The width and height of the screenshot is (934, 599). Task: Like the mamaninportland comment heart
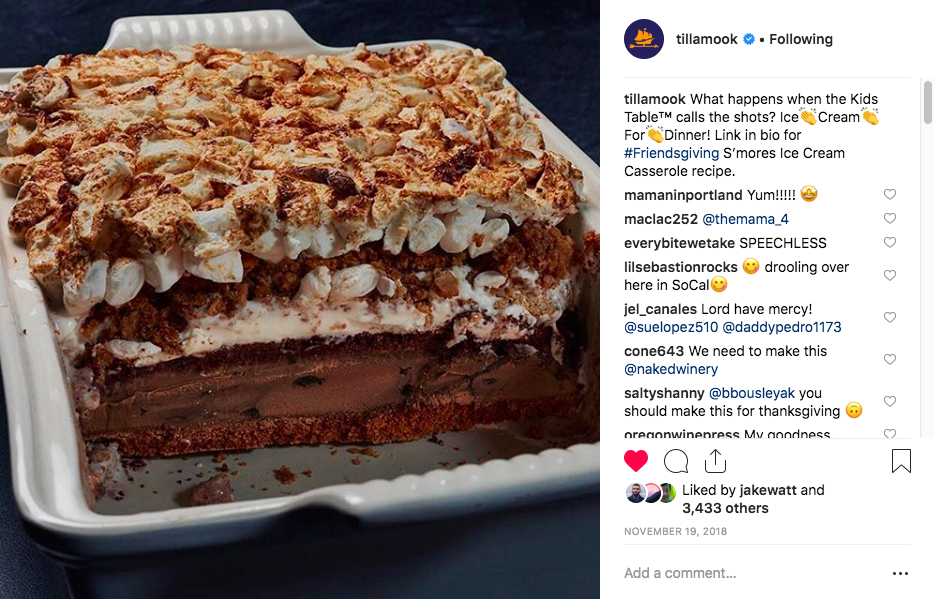click(890, 194)
